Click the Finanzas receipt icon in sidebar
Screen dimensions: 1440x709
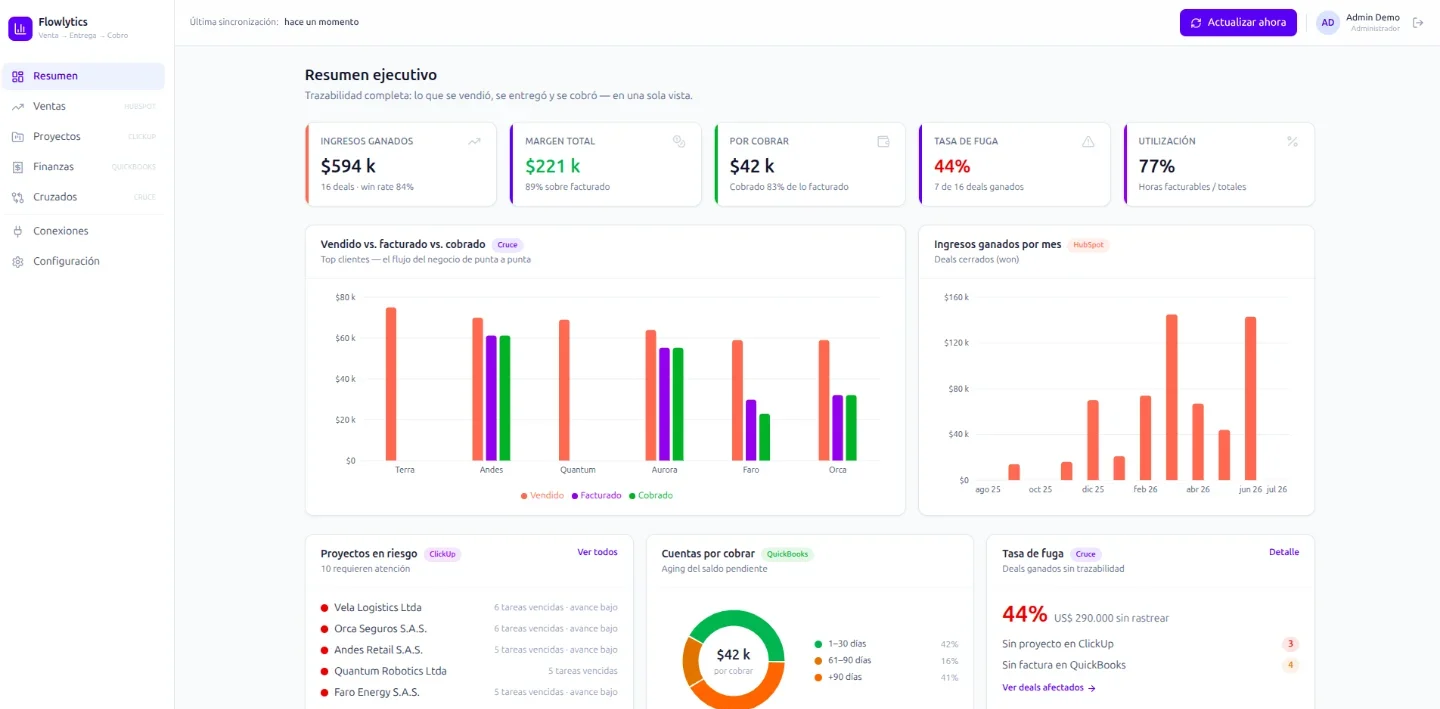click(18, 167)
